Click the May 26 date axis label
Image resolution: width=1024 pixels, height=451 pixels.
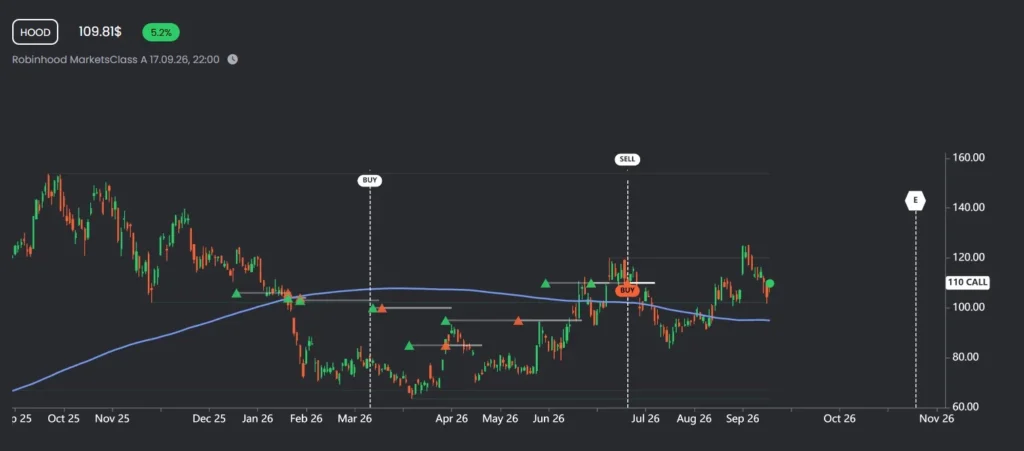pyautogui.click(x=502, y=418)
